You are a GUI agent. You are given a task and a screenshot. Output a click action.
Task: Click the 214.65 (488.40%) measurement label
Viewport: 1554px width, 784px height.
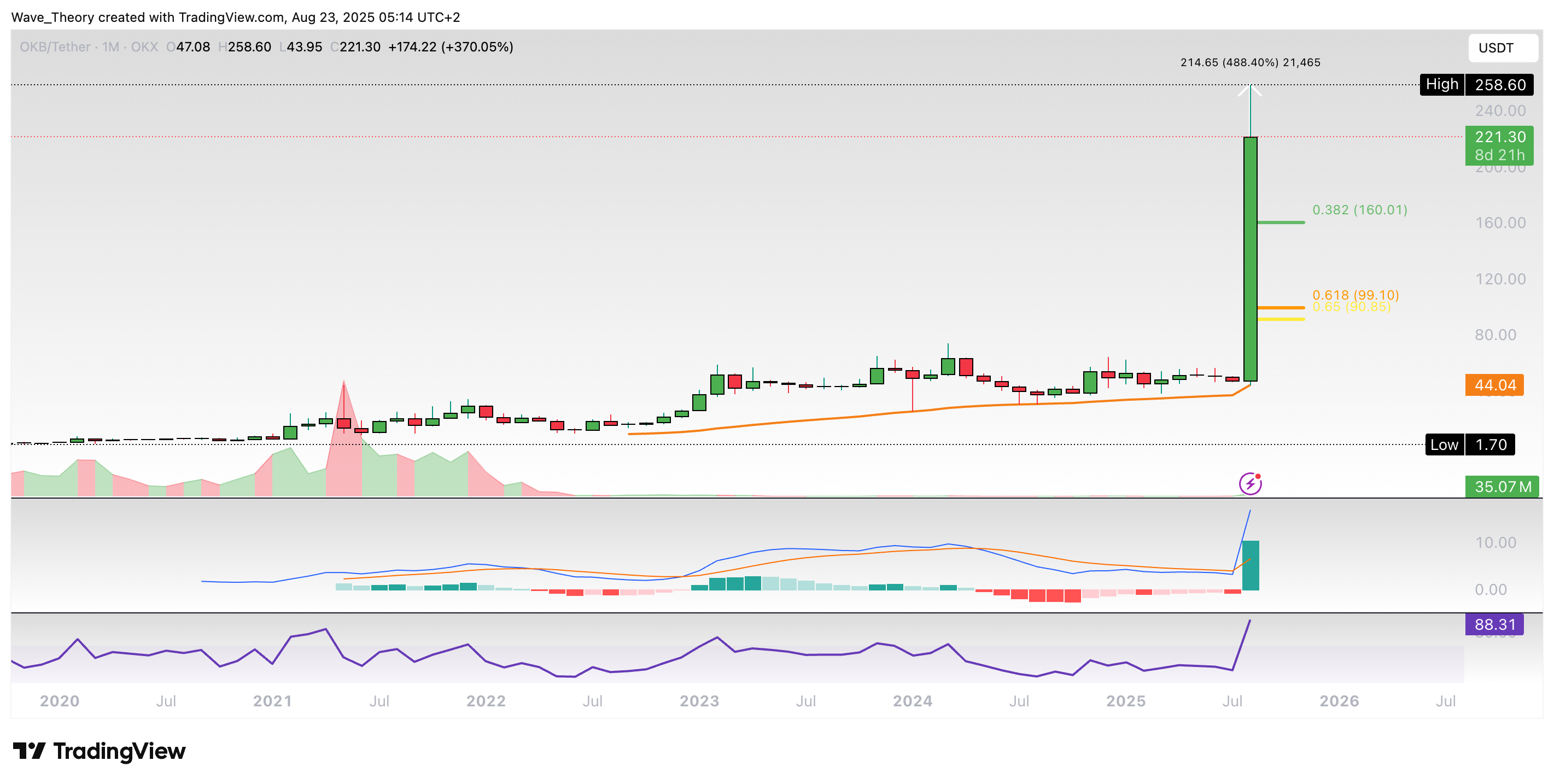click(x=1250, y=62)
